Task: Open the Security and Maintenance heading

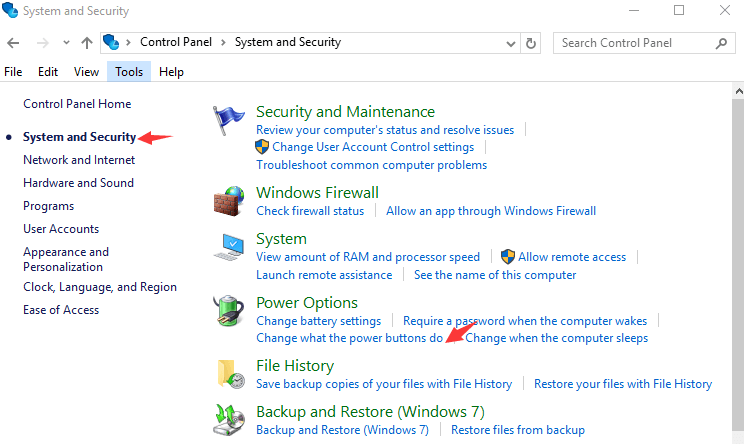Action: (345, 112)
